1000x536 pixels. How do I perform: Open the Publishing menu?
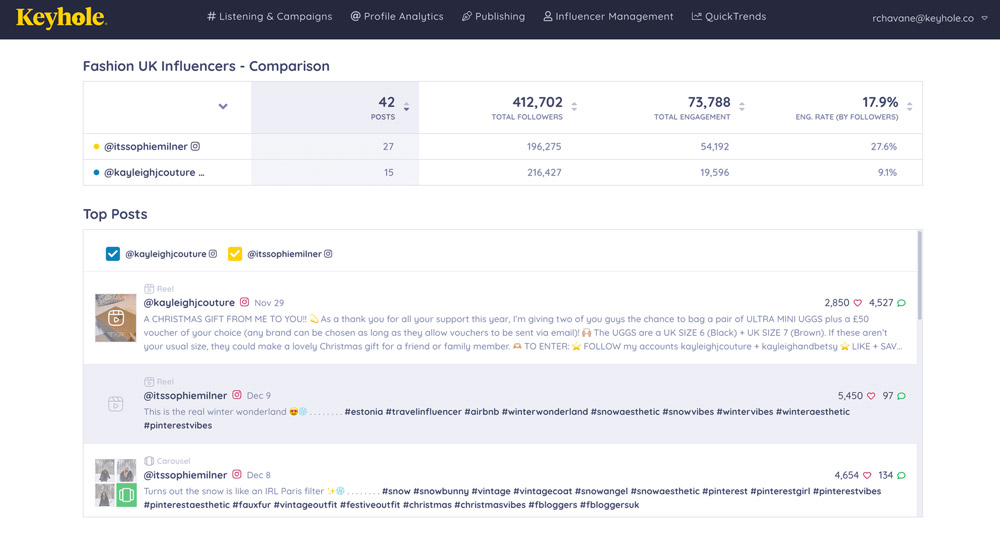[493, 17]
